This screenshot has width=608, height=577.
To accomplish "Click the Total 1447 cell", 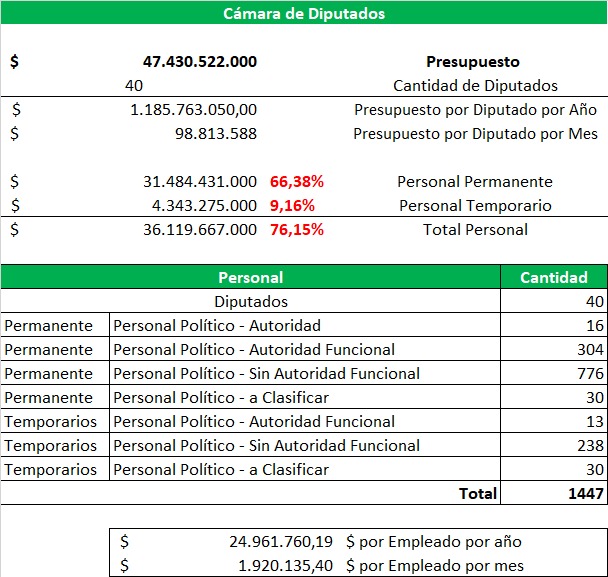I will coord(554,494).
